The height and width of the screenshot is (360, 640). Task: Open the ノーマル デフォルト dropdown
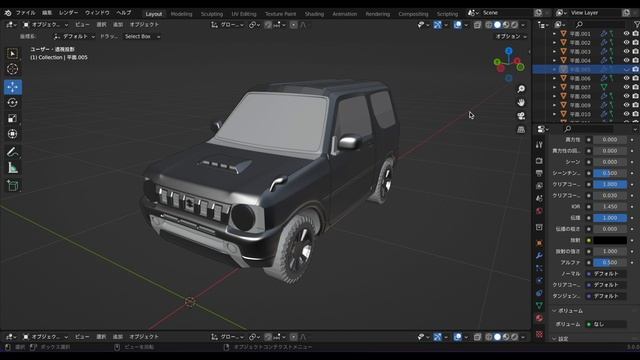point(607,273)
